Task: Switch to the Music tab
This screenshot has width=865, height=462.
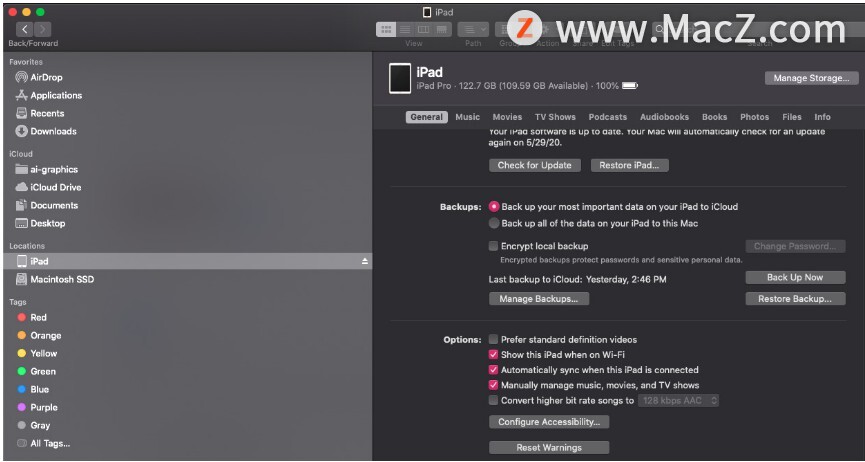Action: click(x=467, y=117)
